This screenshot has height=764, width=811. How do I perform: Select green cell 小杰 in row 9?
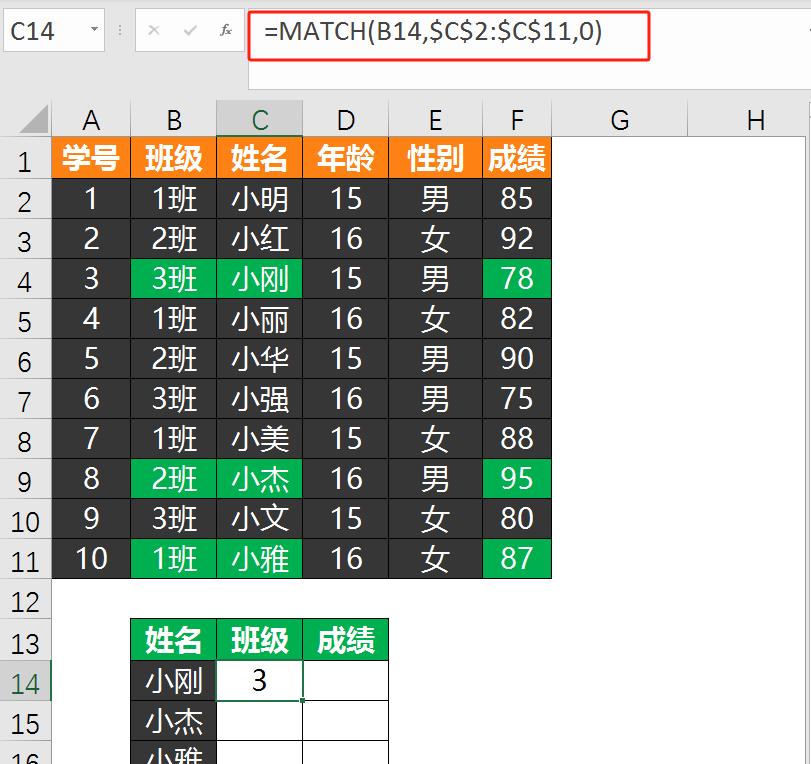click(260, 479)
